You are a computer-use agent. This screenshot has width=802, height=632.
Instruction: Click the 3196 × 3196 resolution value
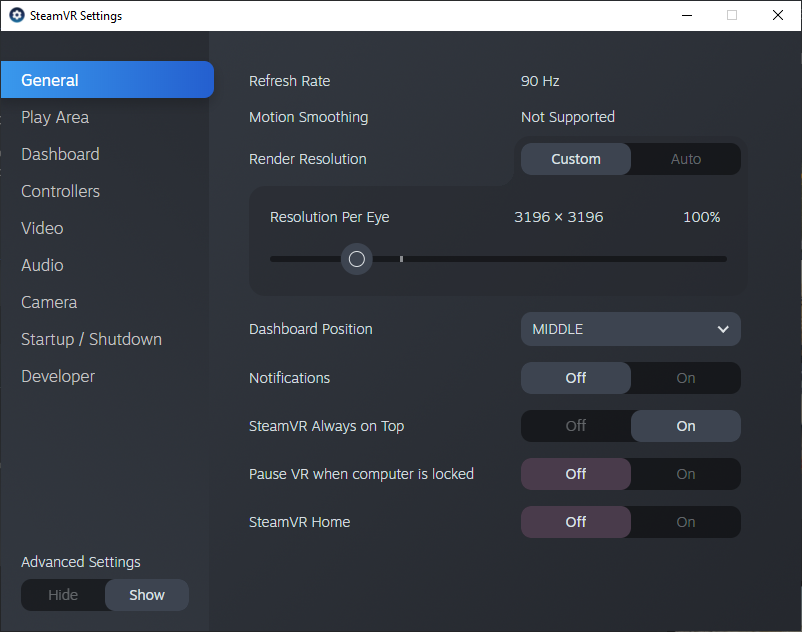pos(559,217)
